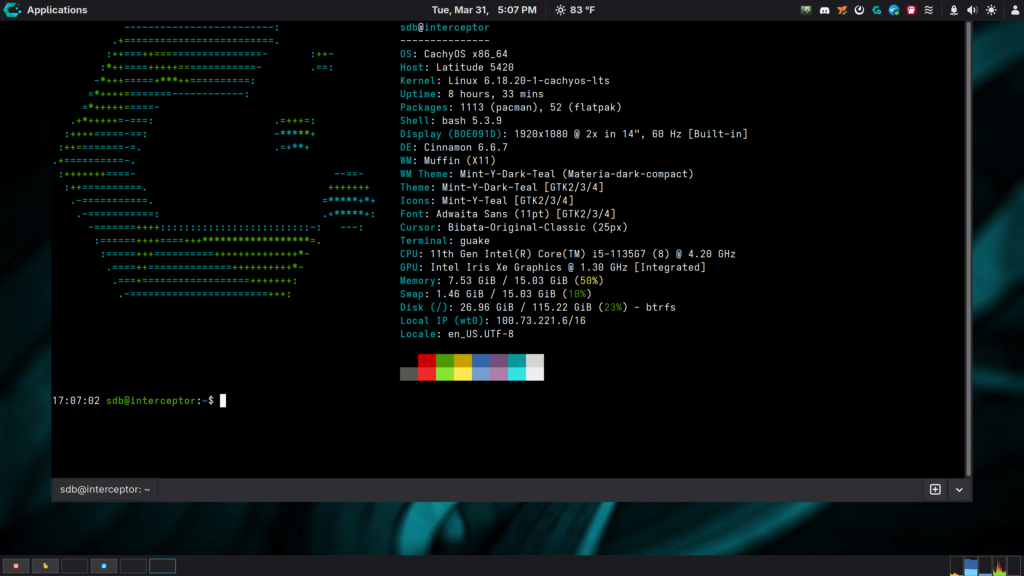Open the red folder tray icon
1024x576 pixels.
(x=910, y=9)
